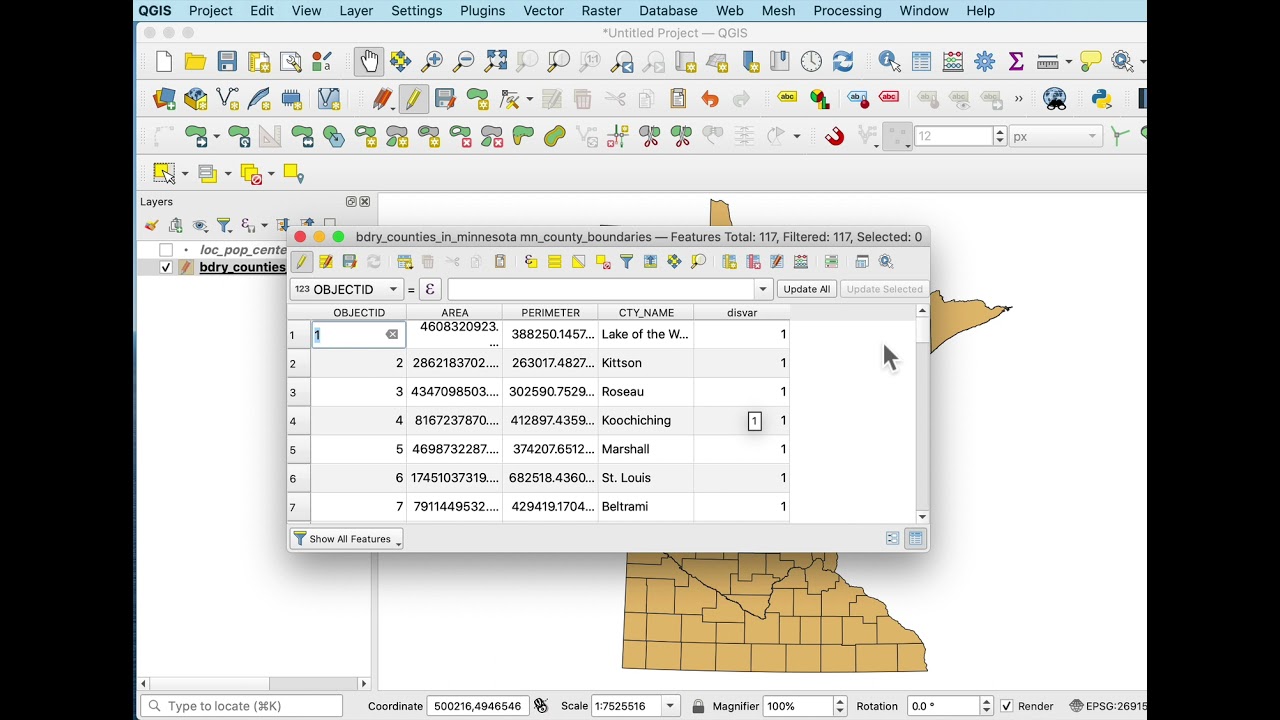1280x720 pixels.
Task: Open the OBJECTID field dropdown
Action: pyautogui.click(x=346, y=289)
